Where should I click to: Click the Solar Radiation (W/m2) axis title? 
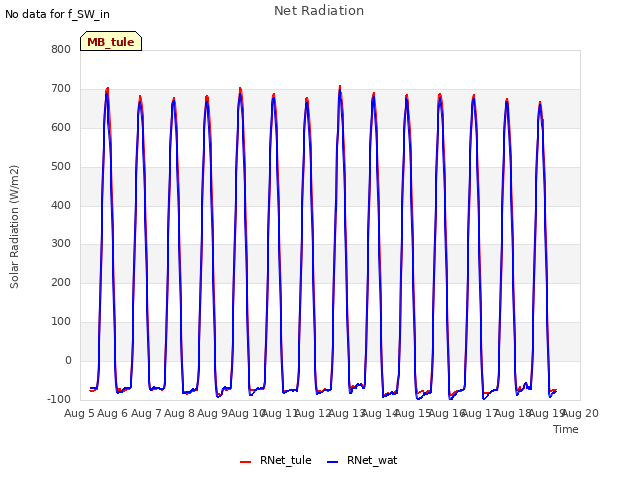click(14, 227)
